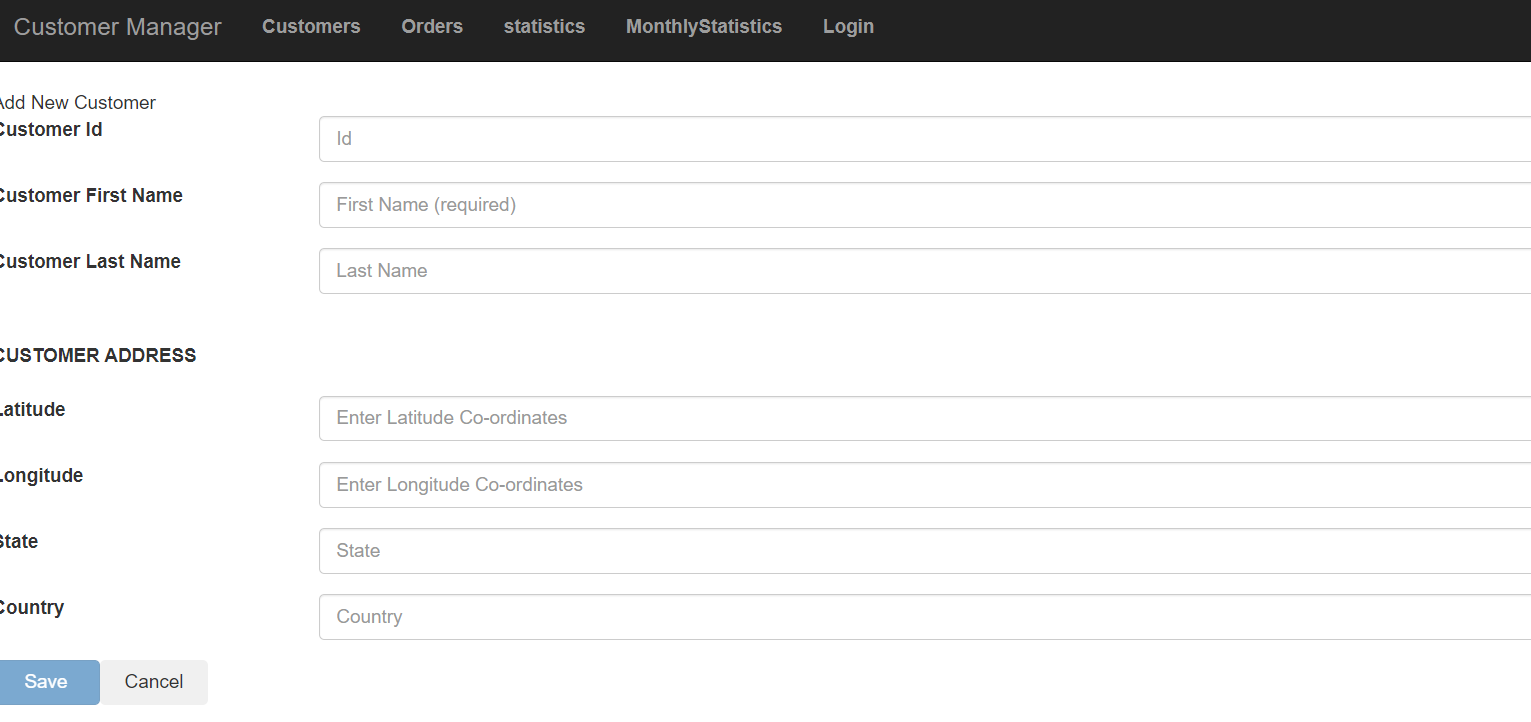The image size is (1531, 722).
Task: Focus the Customer Id input field
Action: coord(925,139)
